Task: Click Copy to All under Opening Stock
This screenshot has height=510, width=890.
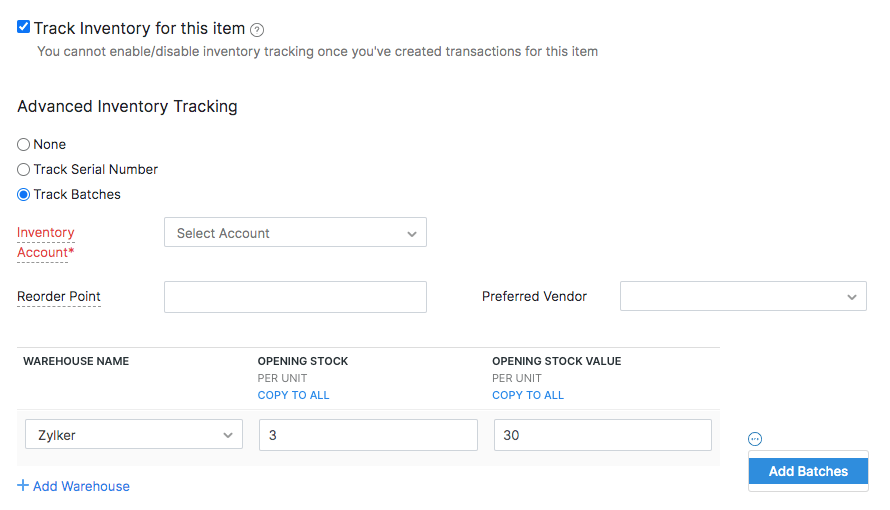Action: click(x=293, y=395)
